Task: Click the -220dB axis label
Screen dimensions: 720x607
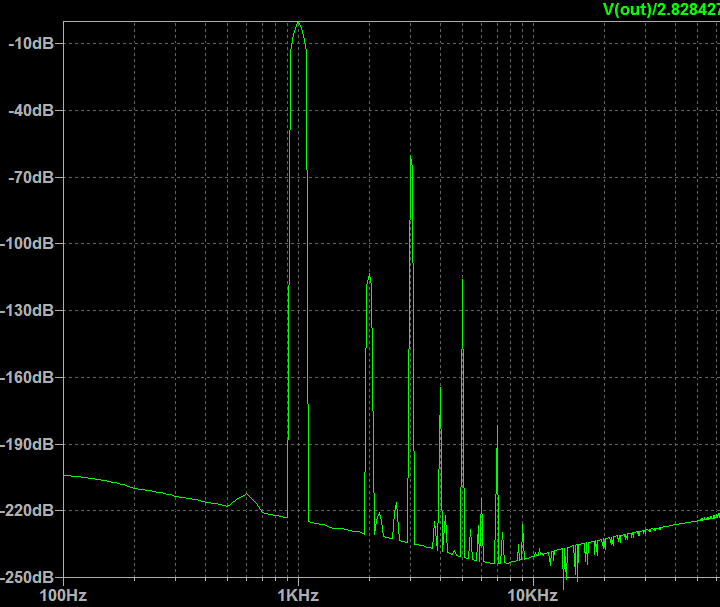Action: pyautogui.click(x=27, y=511)
